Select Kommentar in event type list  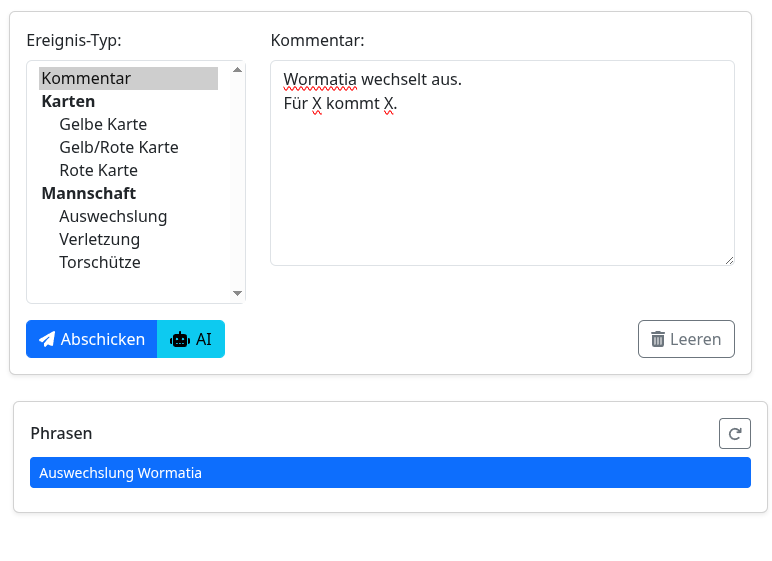tap(86, 78)
